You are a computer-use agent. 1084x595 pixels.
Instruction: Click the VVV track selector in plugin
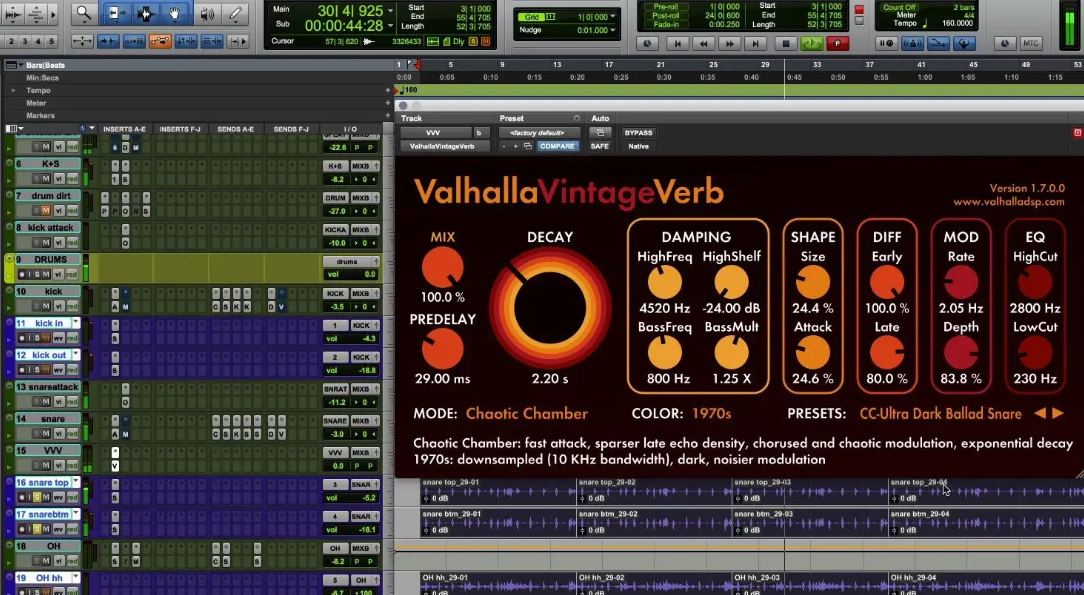(x=436, y=133)
